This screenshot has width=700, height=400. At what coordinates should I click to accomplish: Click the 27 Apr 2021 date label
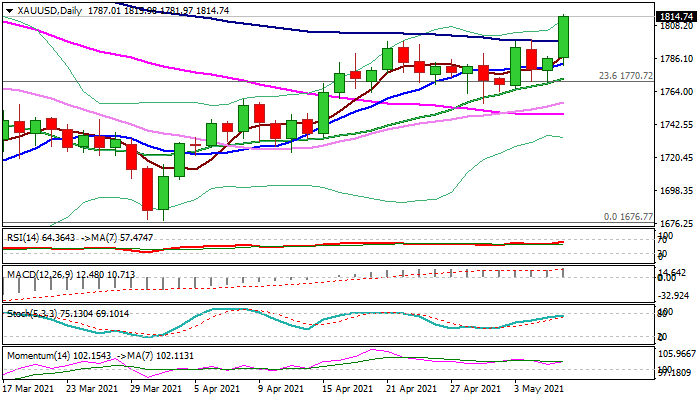click(x=474, y=388)
